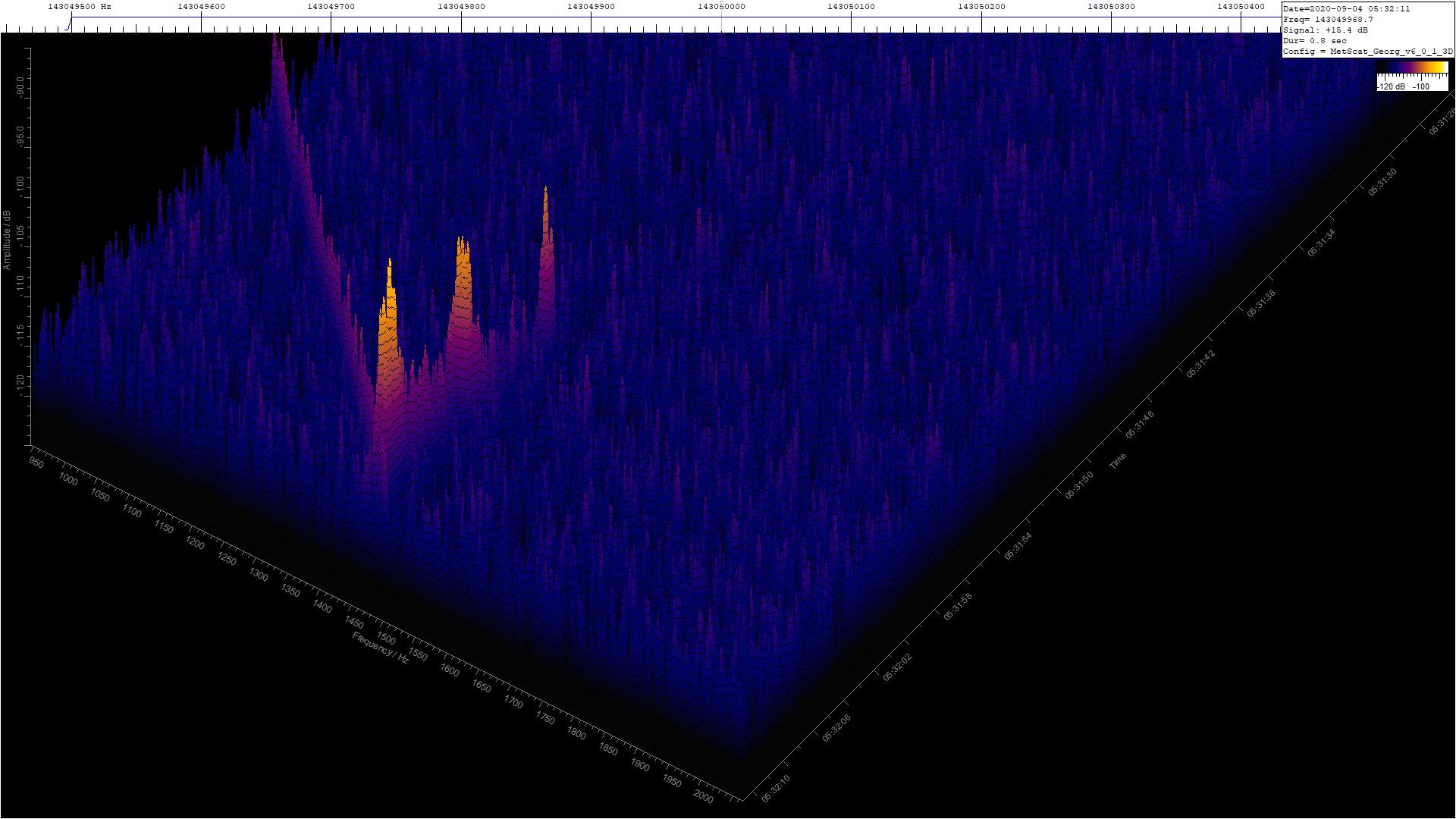Click the 05:32:06 time axis label
Image resolution: width=1456 pixels, height=819 pixels.
coord(836,728)
